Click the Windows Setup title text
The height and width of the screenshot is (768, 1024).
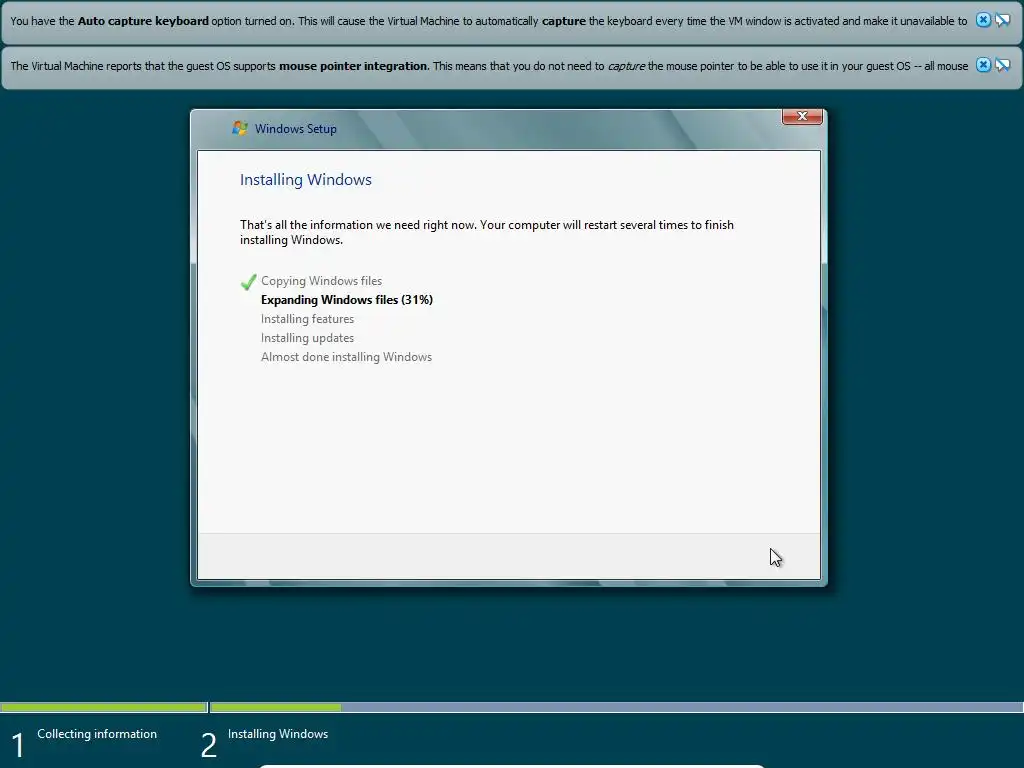[296, 129]
